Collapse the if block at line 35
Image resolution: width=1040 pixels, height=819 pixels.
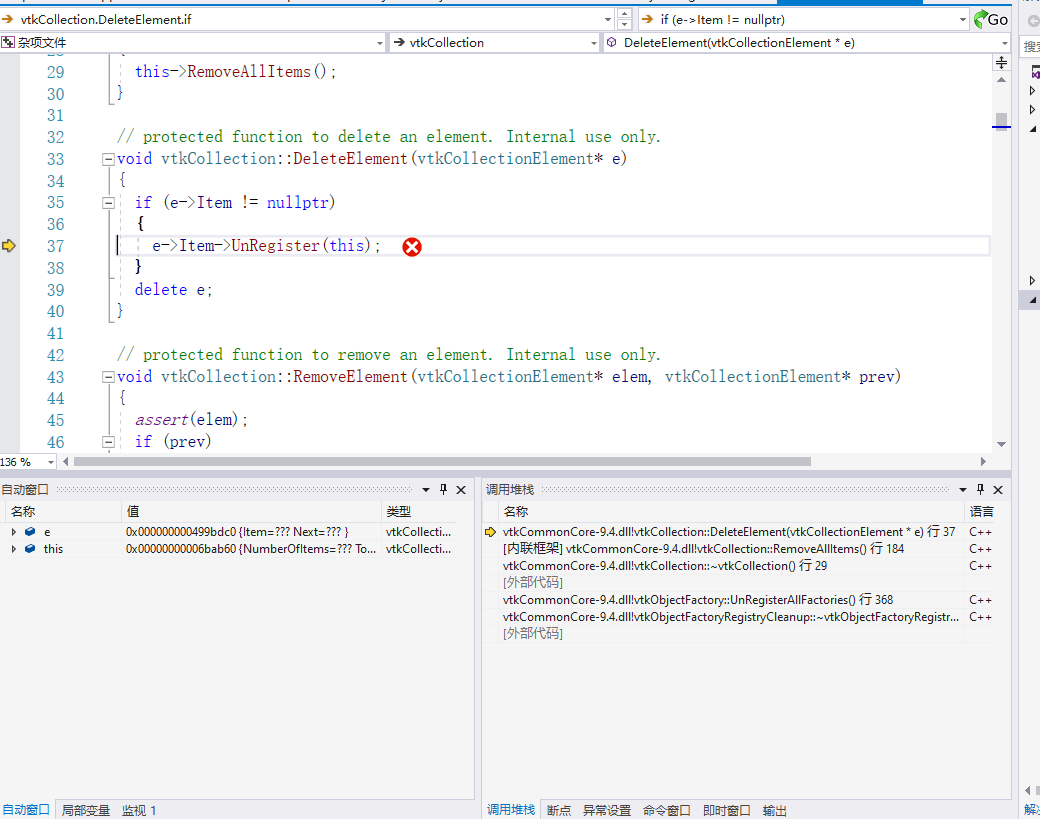108,203
